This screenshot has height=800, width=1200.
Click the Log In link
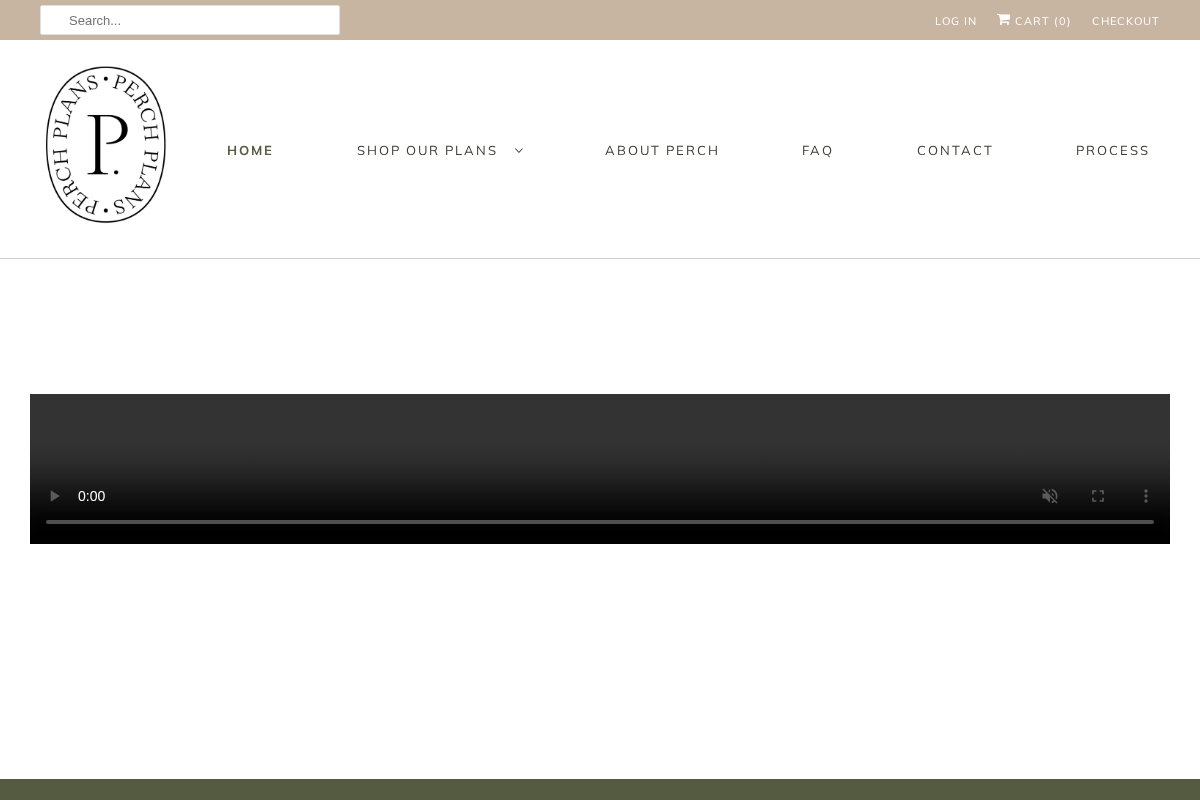point(955,21)
